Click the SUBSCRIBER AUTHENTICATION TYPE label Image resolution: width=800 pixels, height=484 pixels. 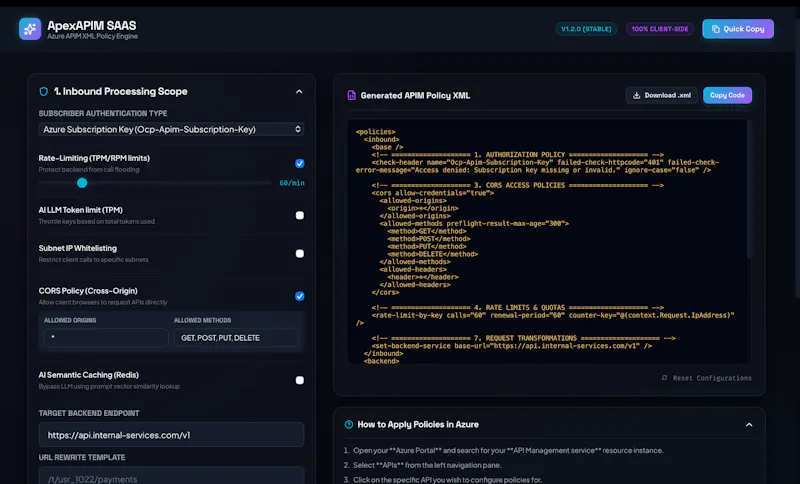103,113
